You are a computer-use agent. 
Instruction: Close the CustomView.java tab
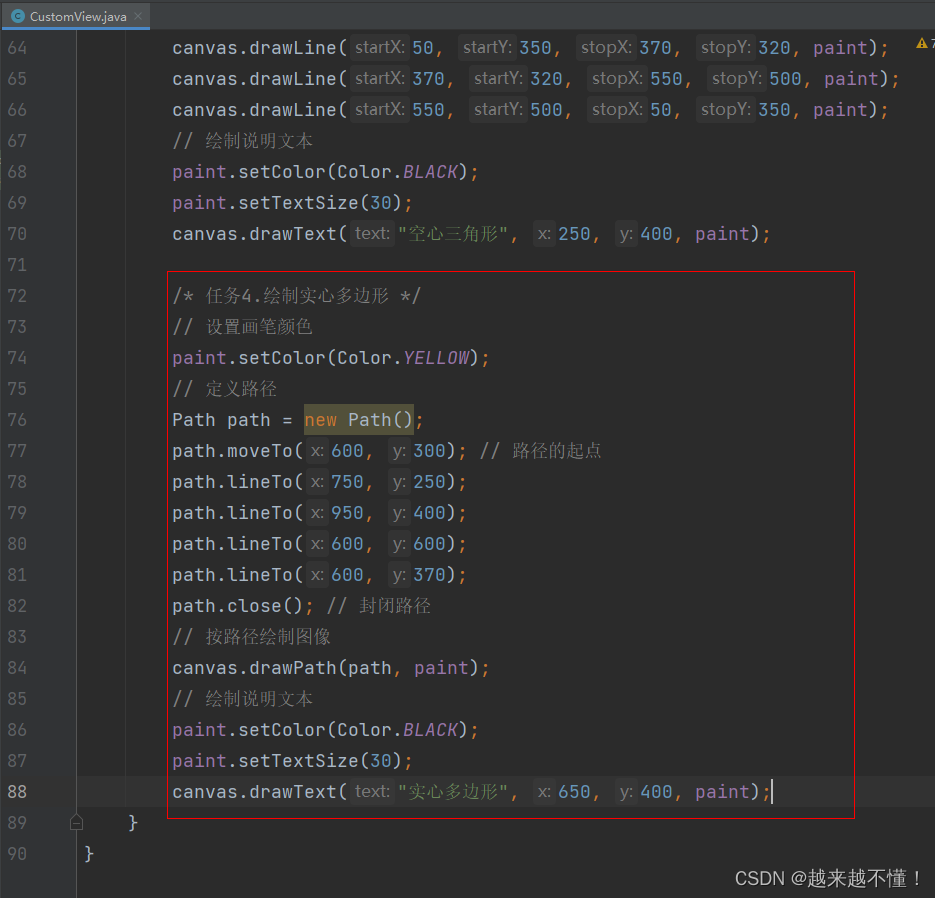tap(138, 16)
